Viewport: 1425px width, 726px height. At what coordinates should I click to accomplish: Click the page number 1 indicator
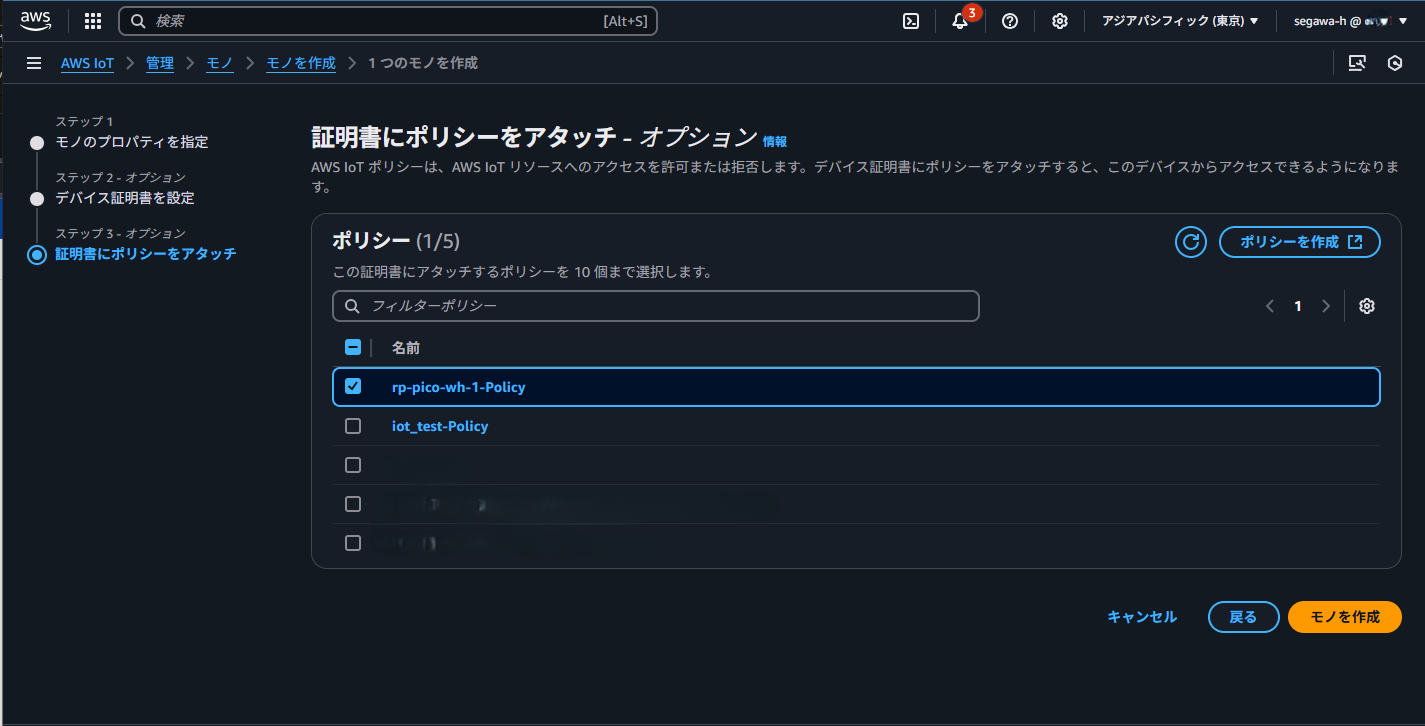click(x=1298, y=306)
